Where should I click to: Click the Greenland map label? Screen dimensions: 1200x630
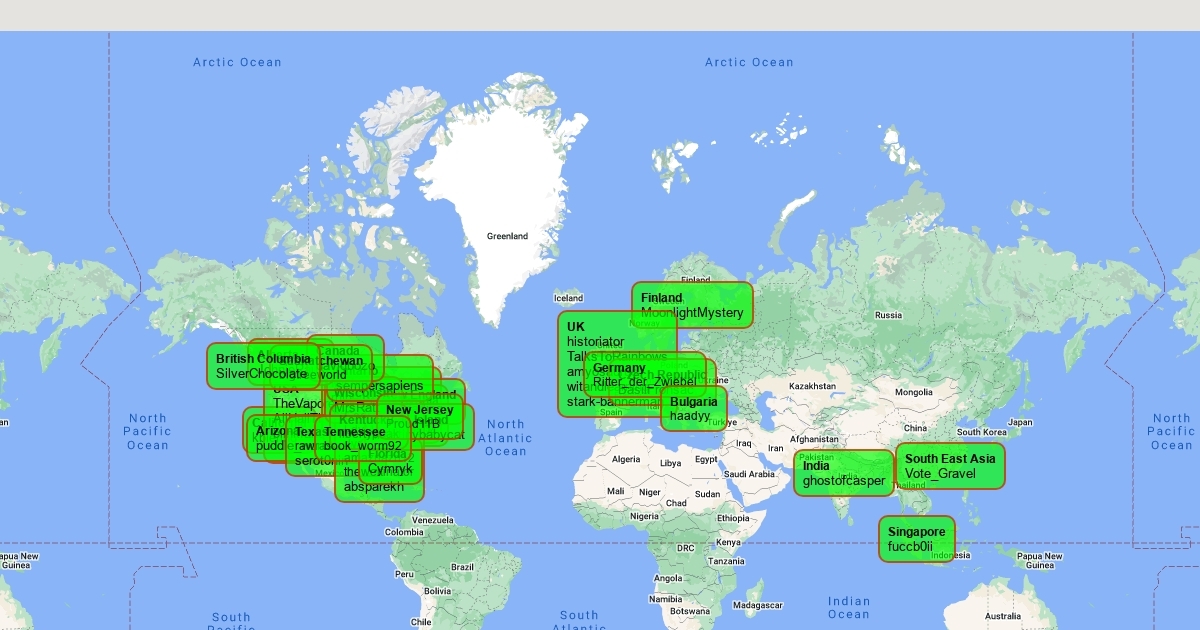[507, 236]
